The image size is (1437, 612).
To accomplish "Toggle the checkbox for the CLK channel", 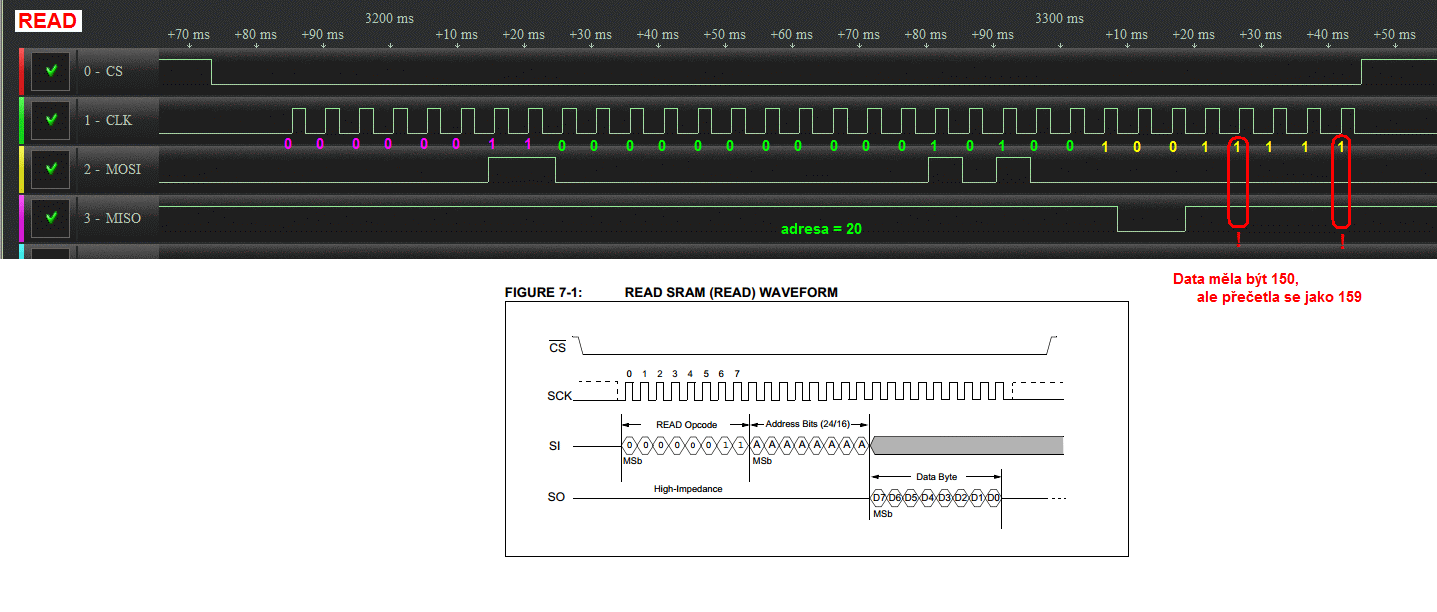I will (50, 120).
